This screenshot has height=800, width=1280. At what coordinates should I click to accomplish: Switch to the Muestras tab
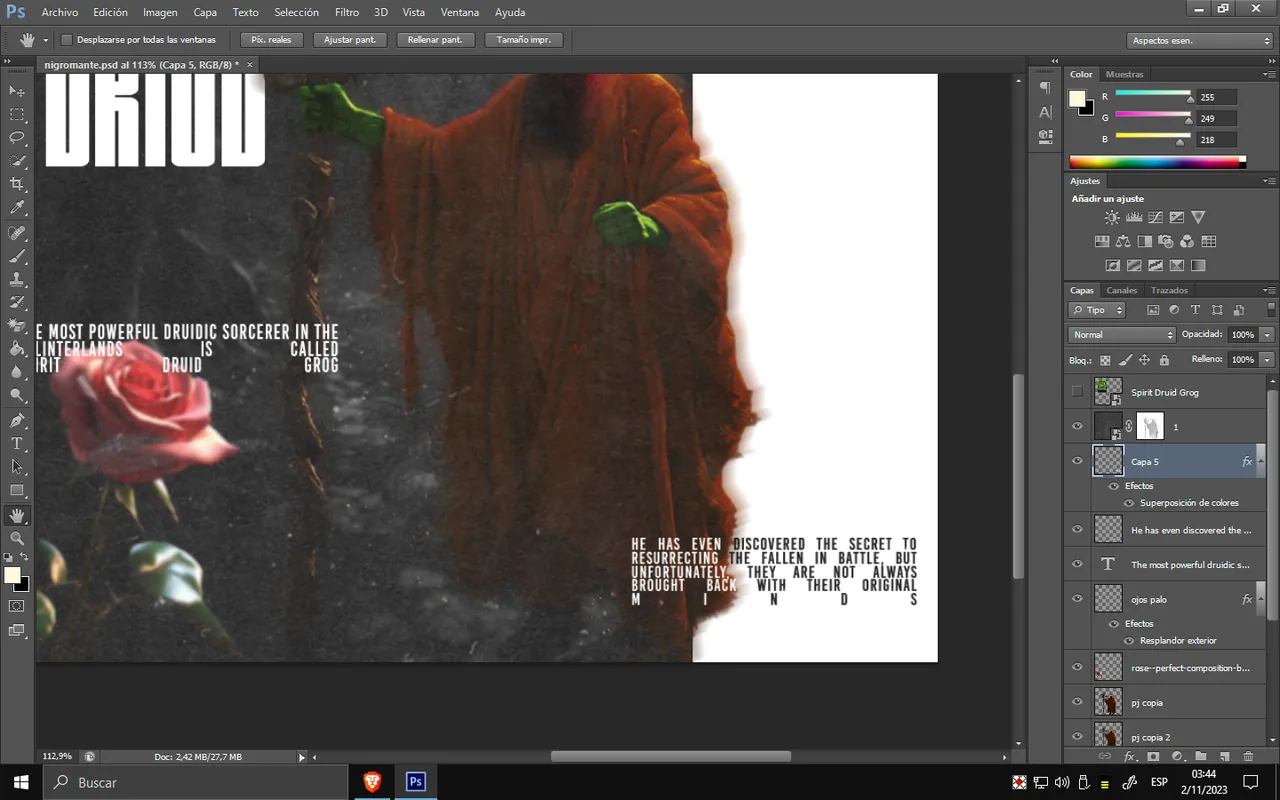click(1125, 74)
